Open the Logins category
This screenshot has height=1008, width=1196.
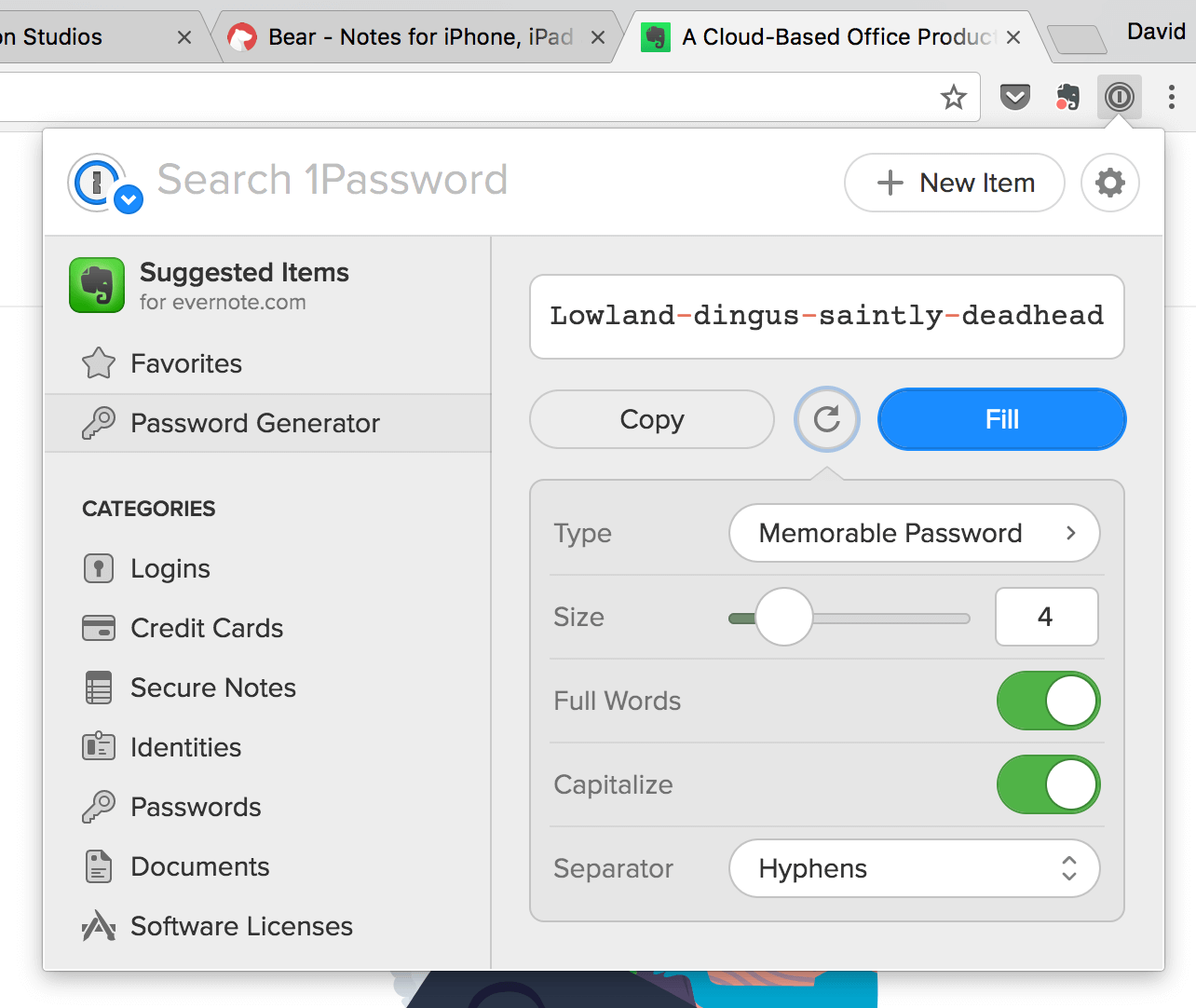(x=170, y=568)
